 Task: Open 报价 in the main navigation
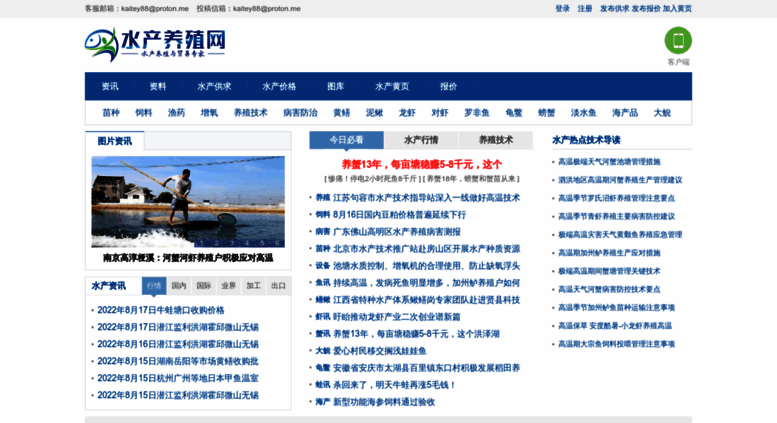point(448,86)
